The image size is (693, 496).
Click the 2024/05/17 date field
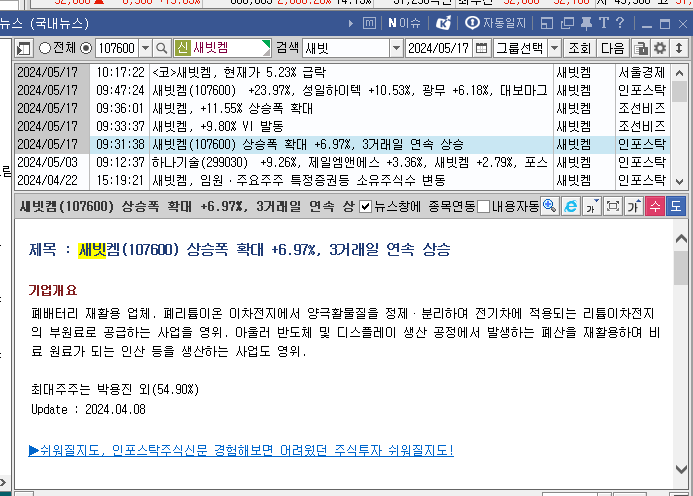pyautogui.click(x=438, y=48)
